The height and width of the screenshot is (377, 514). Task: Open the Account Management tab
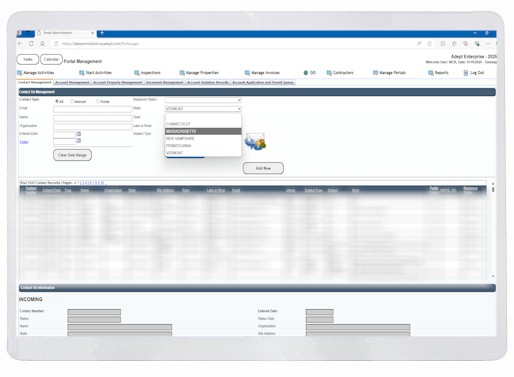tap(72, 82)
